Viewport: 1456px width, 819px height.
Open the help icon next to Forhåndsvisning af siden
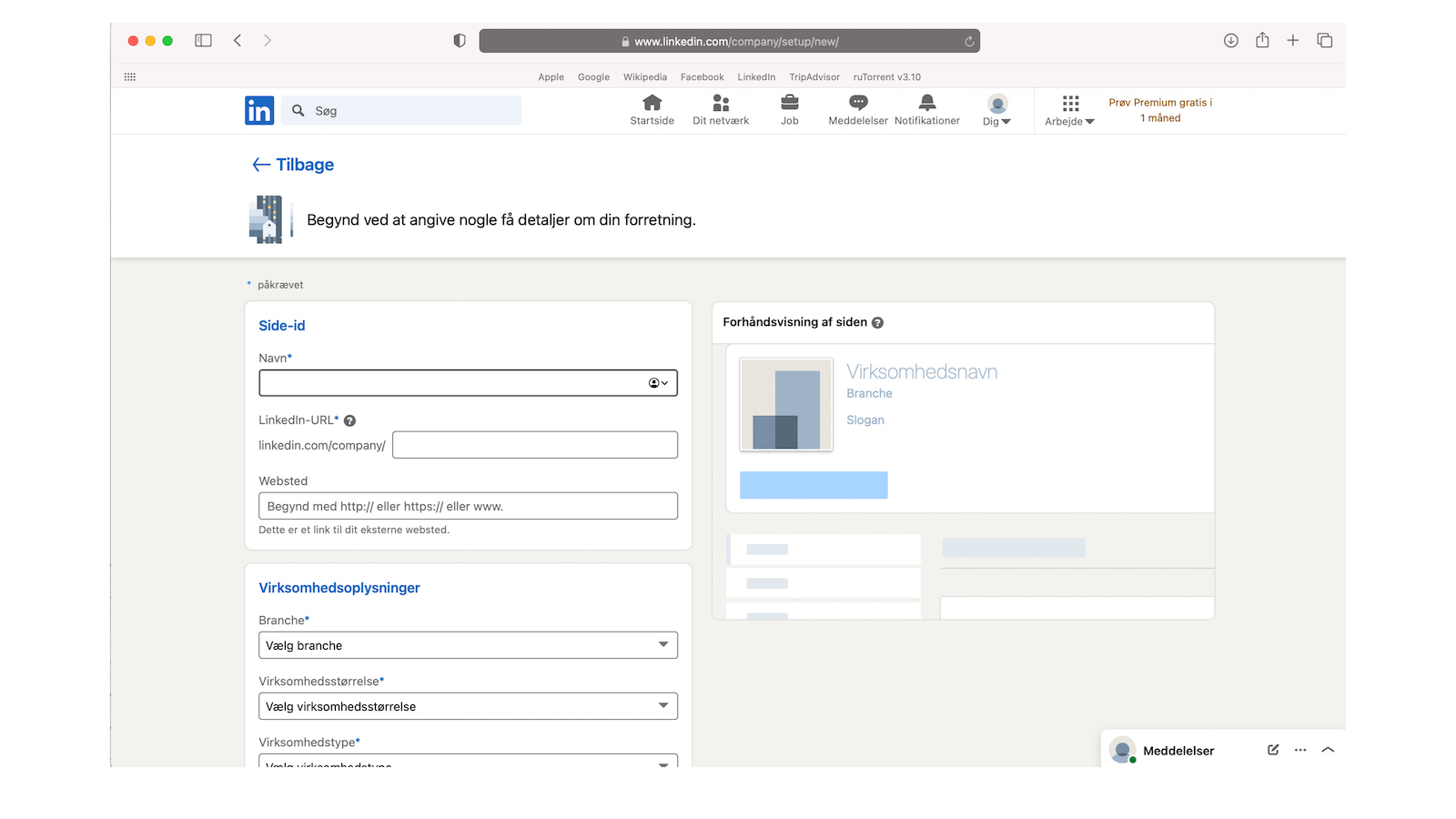[876, 322]
